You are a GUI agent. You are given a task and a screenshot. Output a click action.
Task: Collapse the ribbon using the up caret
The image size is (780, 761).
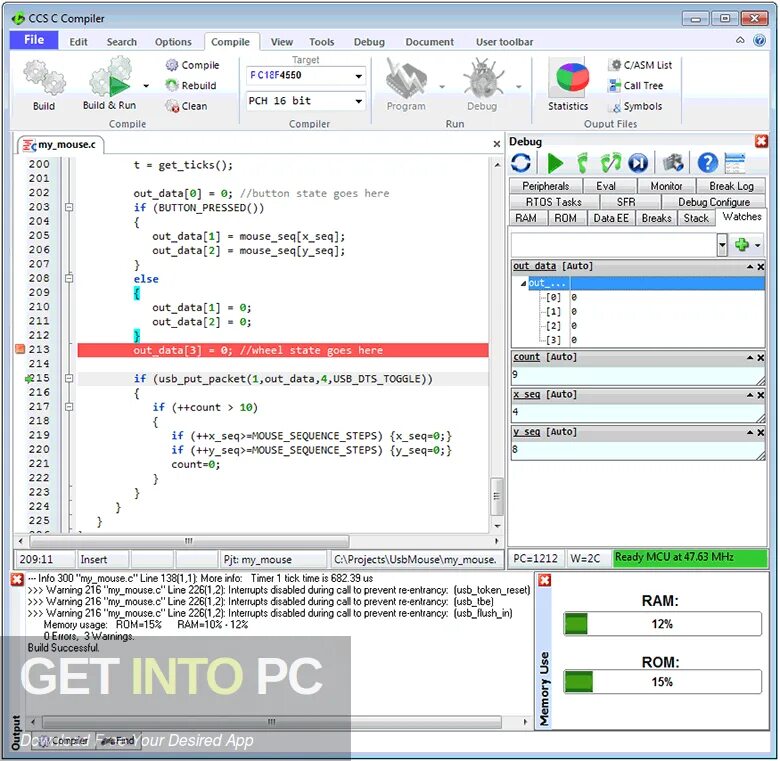(740, 40)
